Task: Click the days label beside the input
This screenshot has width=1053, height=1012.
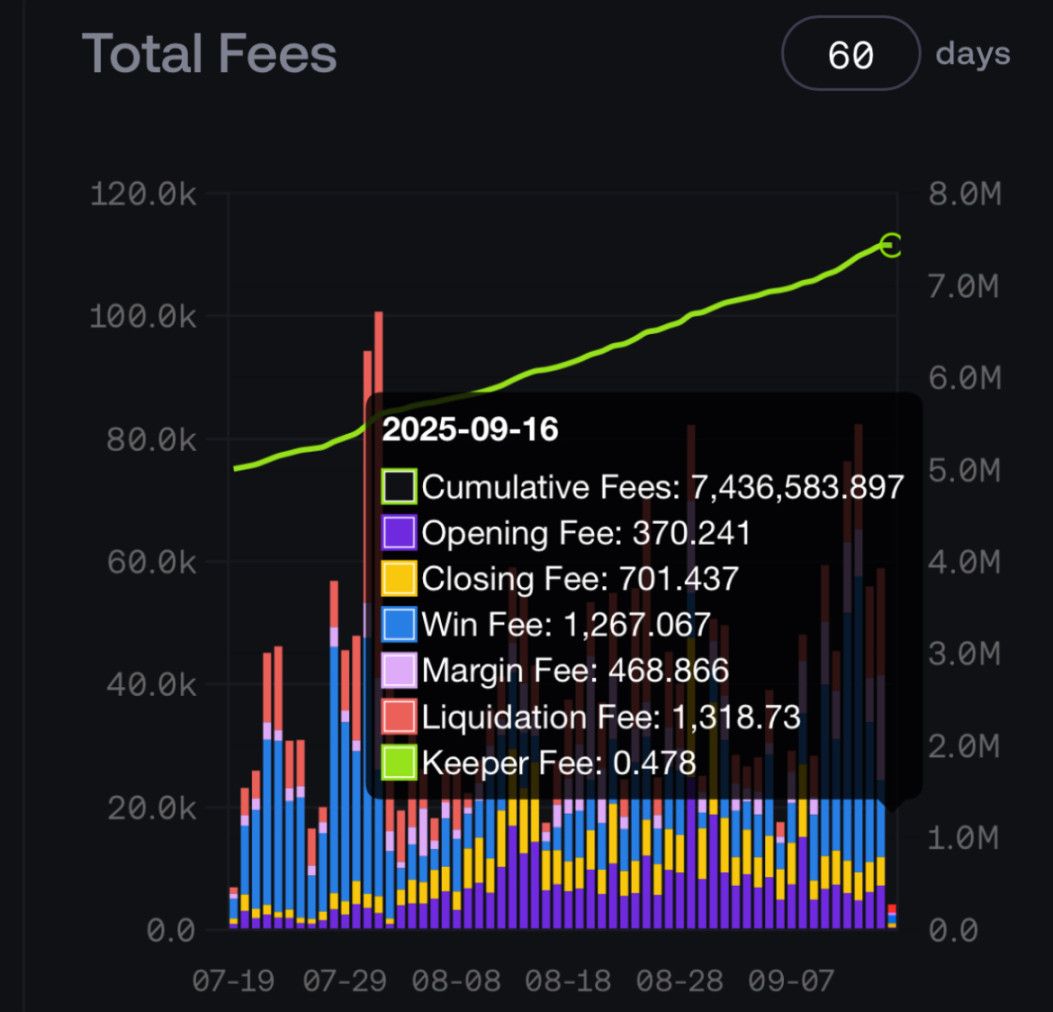Action: coord(972,54)
